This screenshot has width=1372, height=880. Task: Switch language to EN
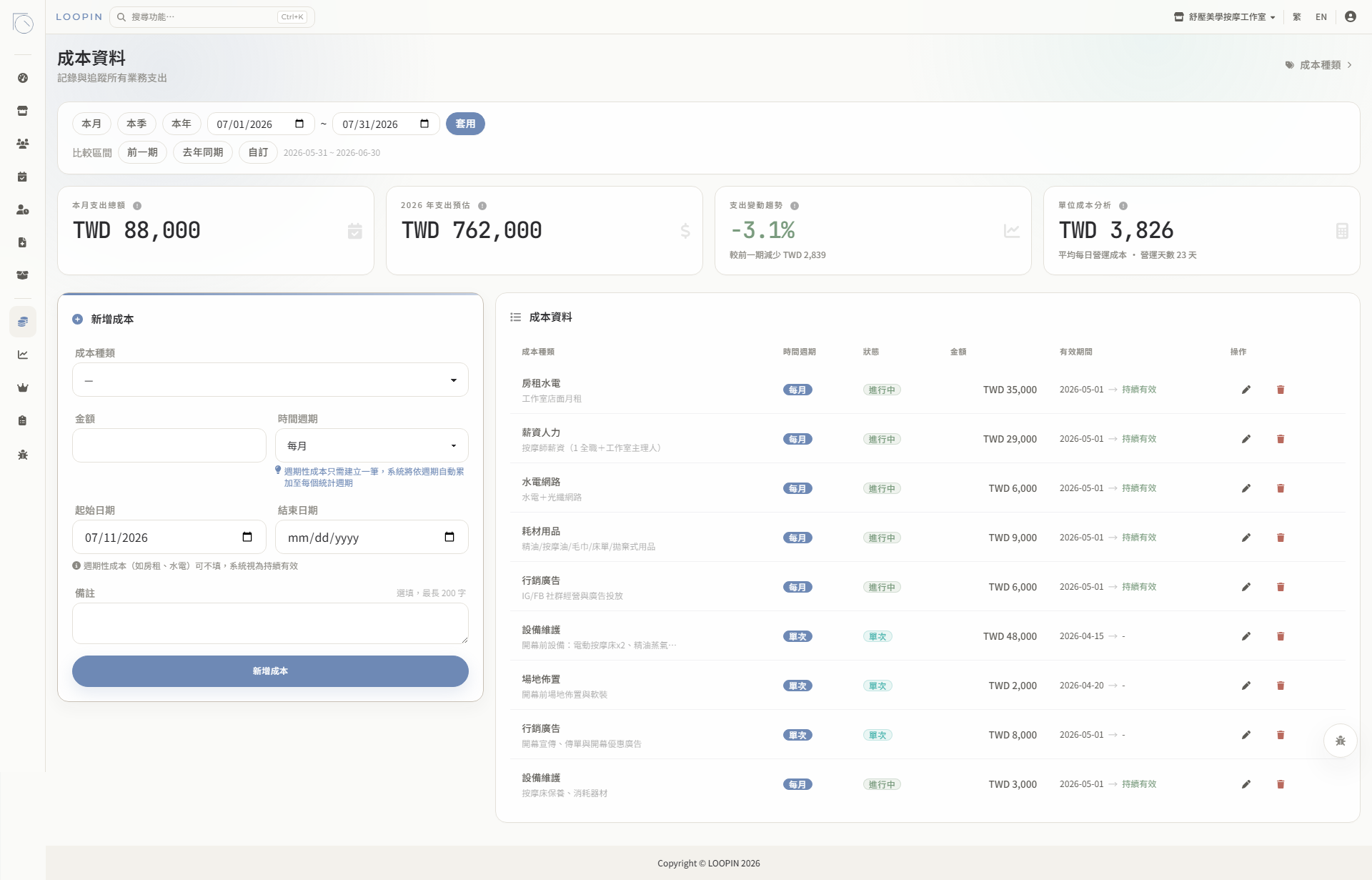click(x=1321, y=16)
